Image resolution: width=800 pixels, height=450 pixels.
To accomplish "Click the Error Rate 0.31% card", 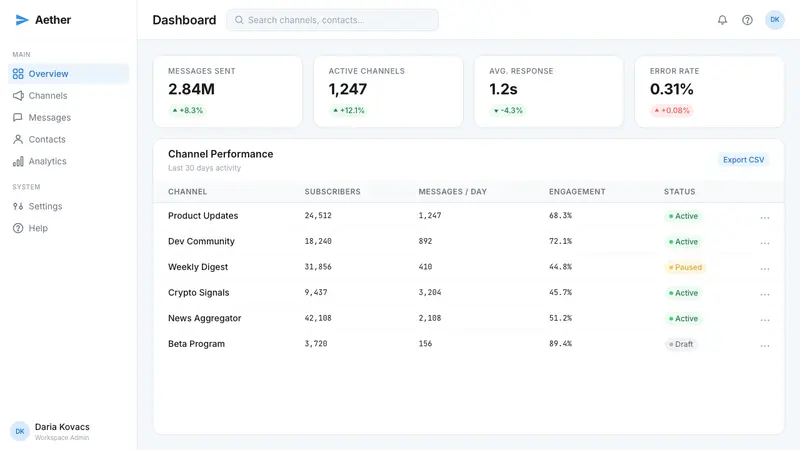I will point(709,91).
